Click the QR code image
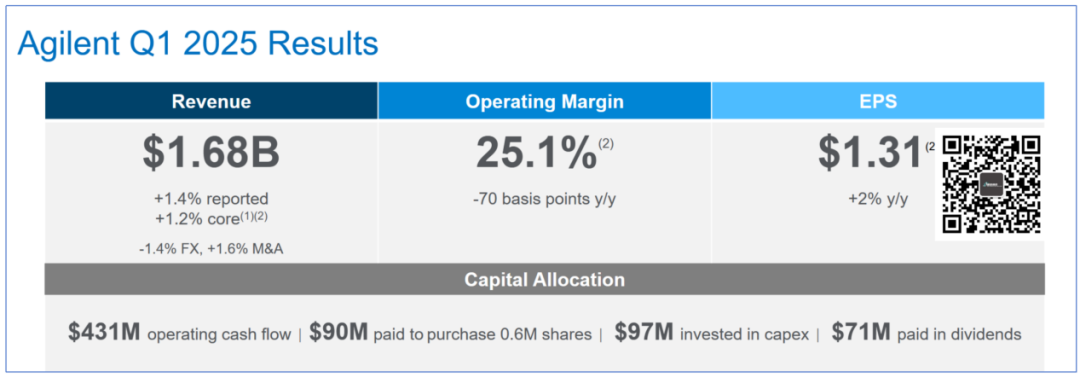The width and height of the screenshot is (1080, 377). click(991, 184)
